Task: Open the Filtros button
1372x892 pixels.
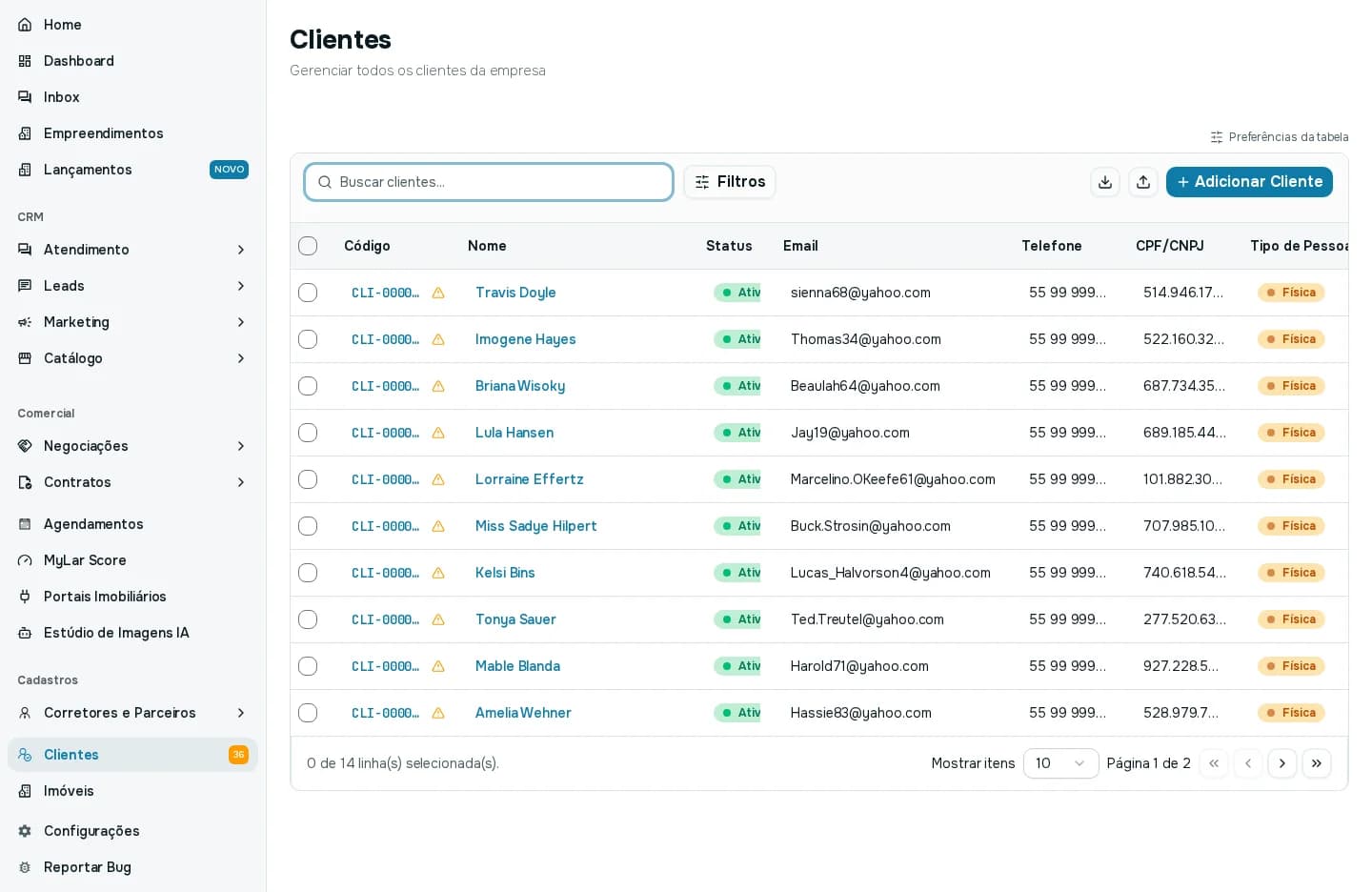Action: (x=730, y=182)
